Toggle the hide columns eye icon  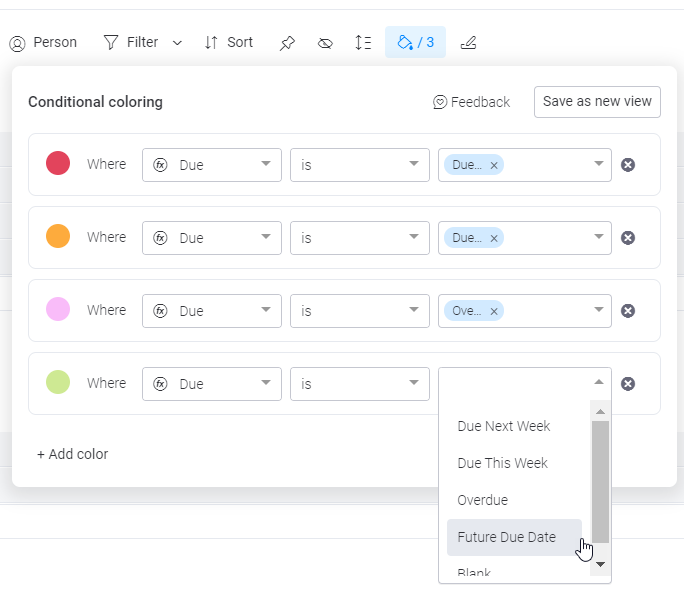point(325,43)
